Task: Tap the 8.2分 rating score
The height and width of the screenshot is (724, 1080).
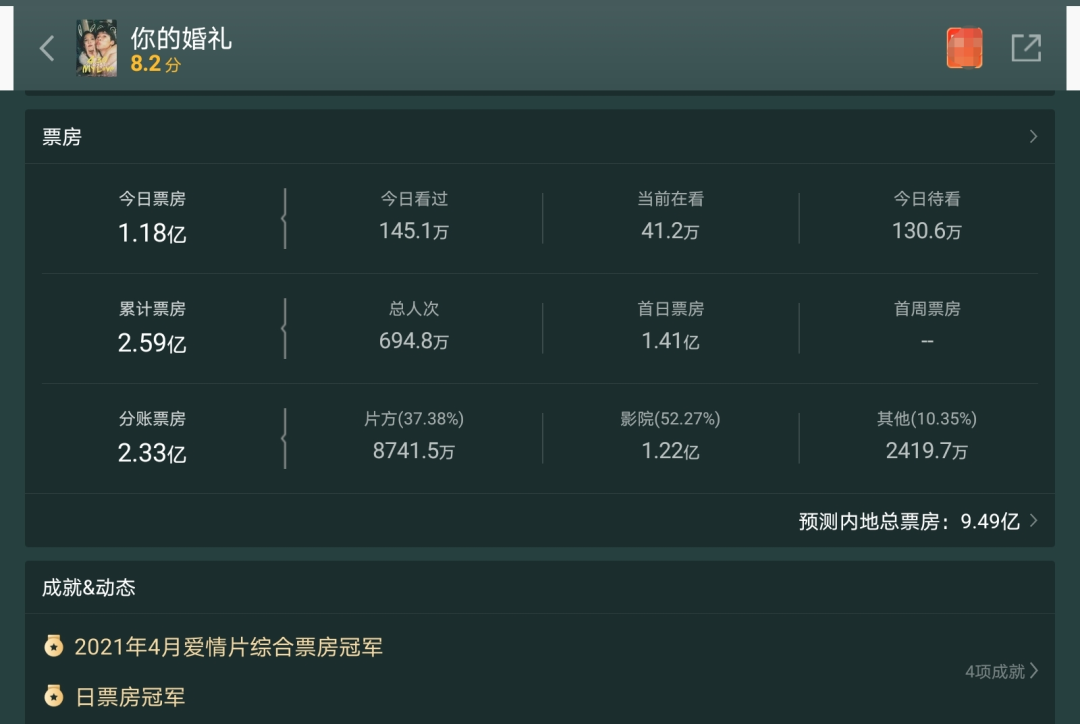Action: point(156,64)
